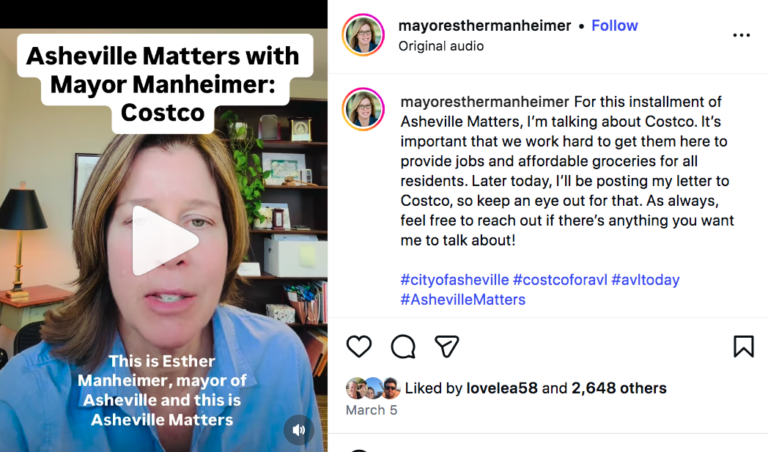Open mayoresthermanheimer username in caption
The height and width of the screenshot is (452, 768).
(485, 102)
